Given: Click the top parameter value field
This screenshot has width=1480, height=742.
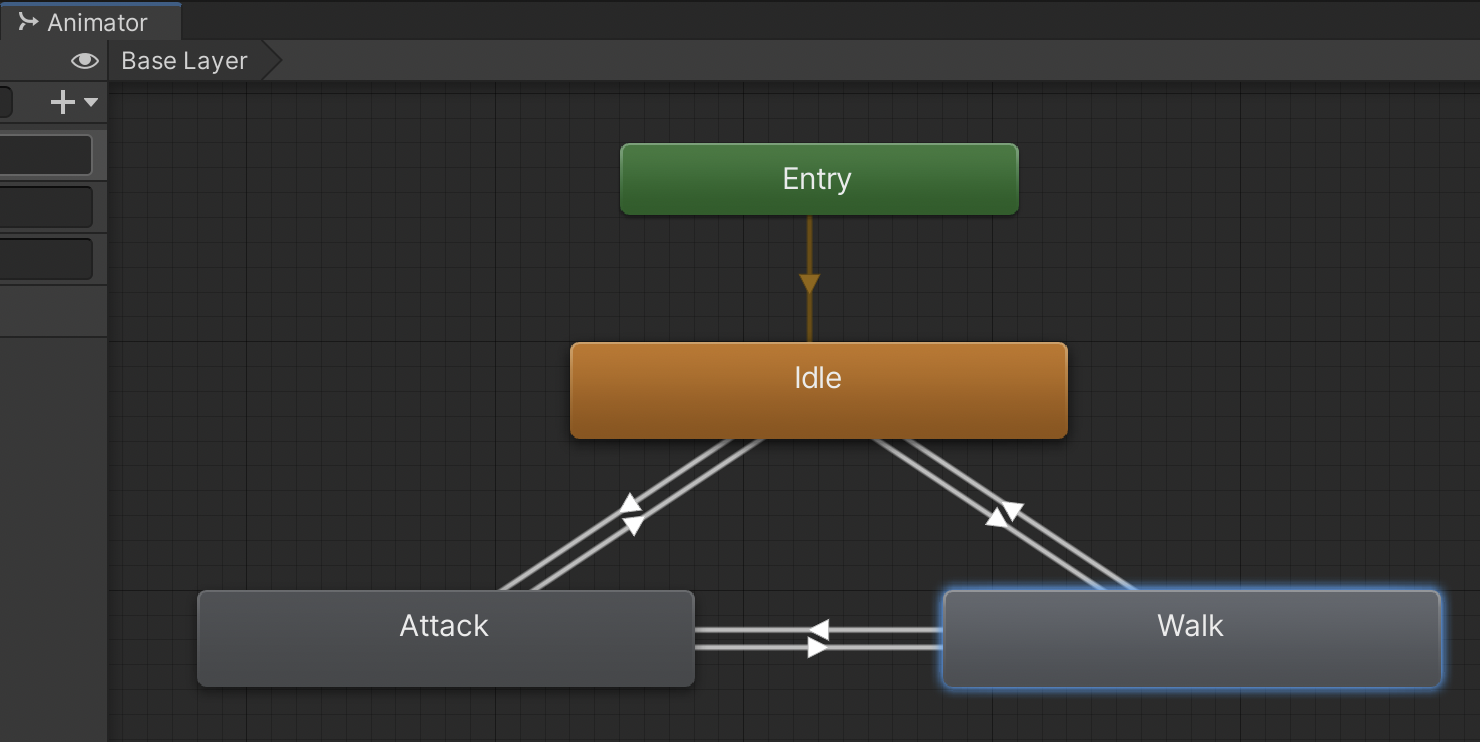Looking at the screenshot, I should 46,156.
